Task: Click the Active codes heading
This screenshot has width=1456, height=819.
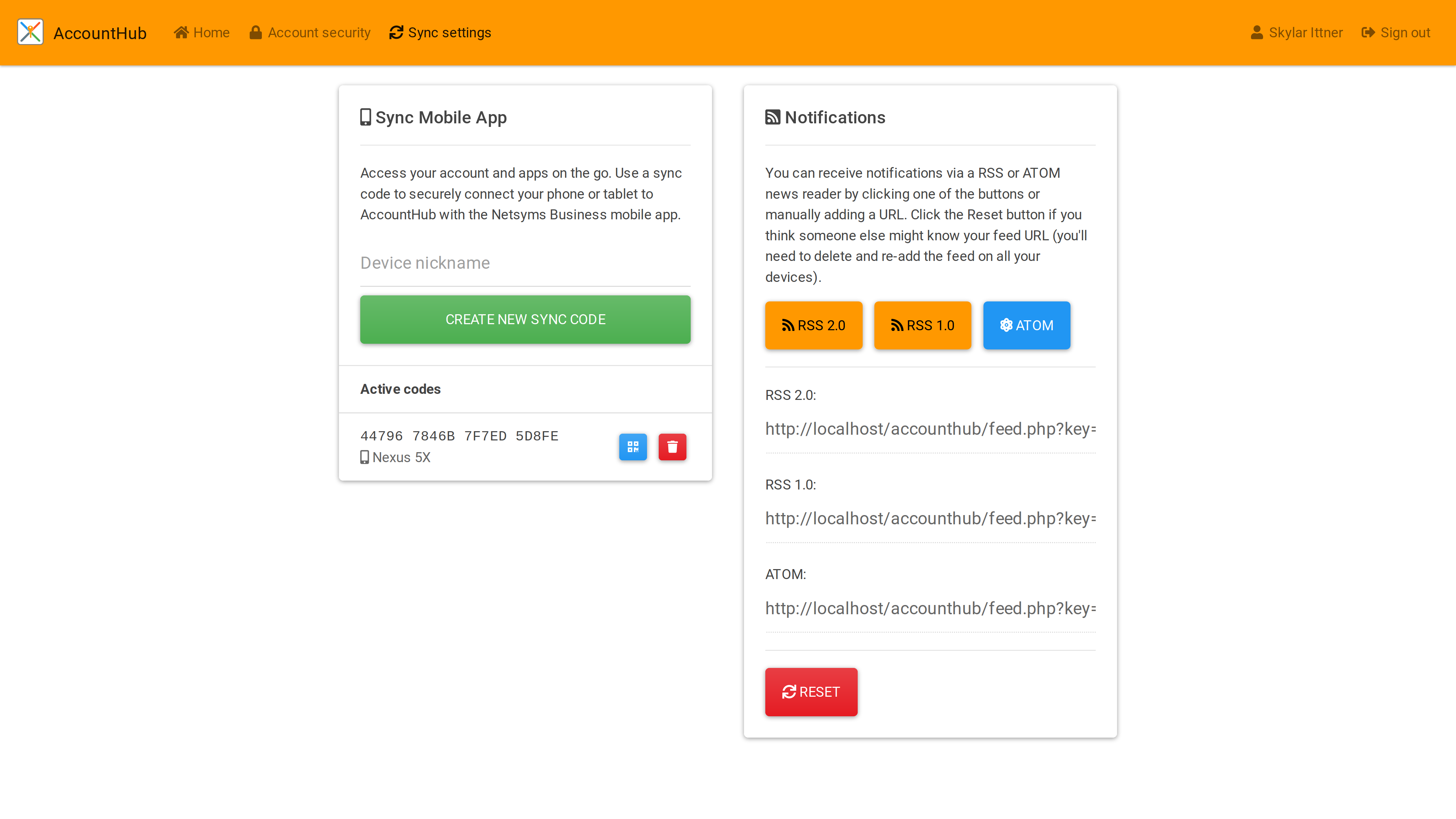Action: [401, 389]
